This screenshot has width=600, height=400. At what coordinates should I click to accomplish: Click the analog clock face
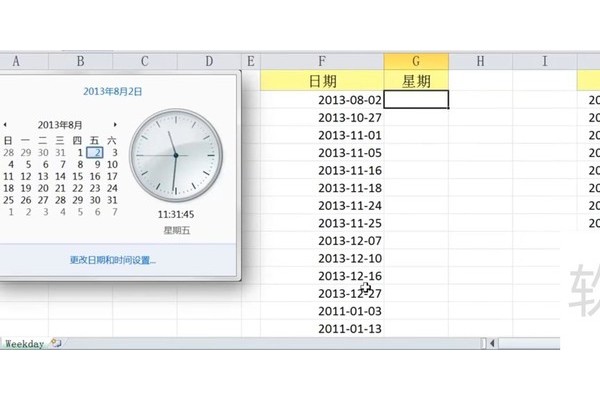point(176,155)
